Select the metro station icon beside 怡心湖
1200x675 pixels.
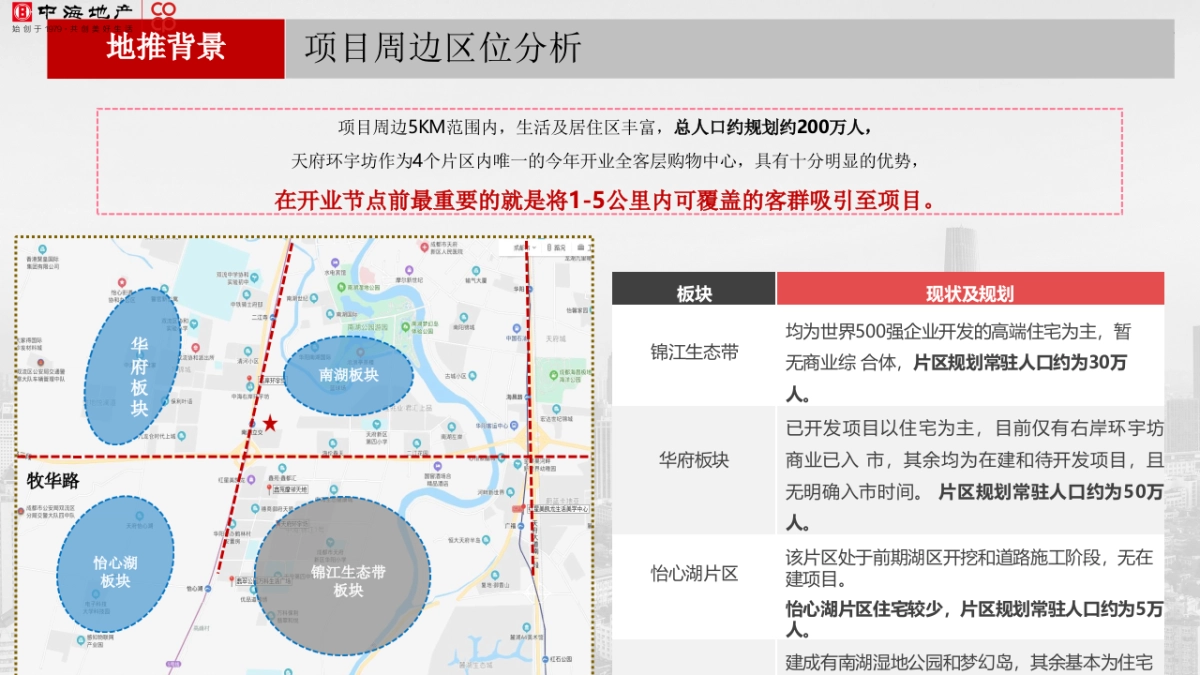208,589
